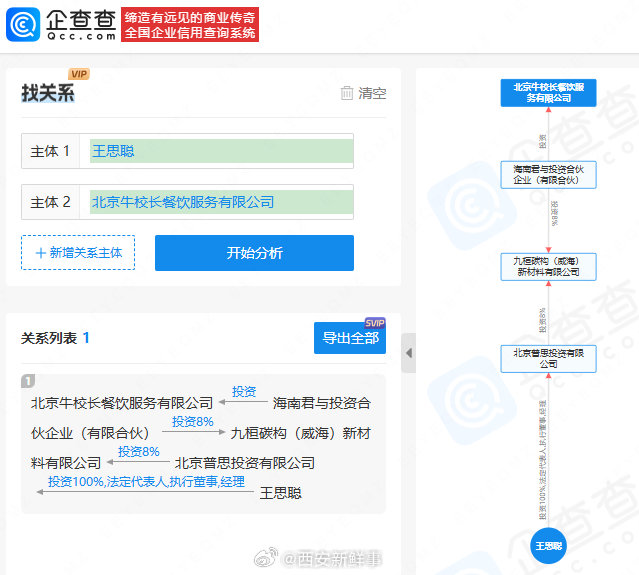Image resolution: width=639 pixels, height=575 pixels.
Task: Click the 投资8% label before 北京普思投资有限公司
Action: tap(139, 452)
